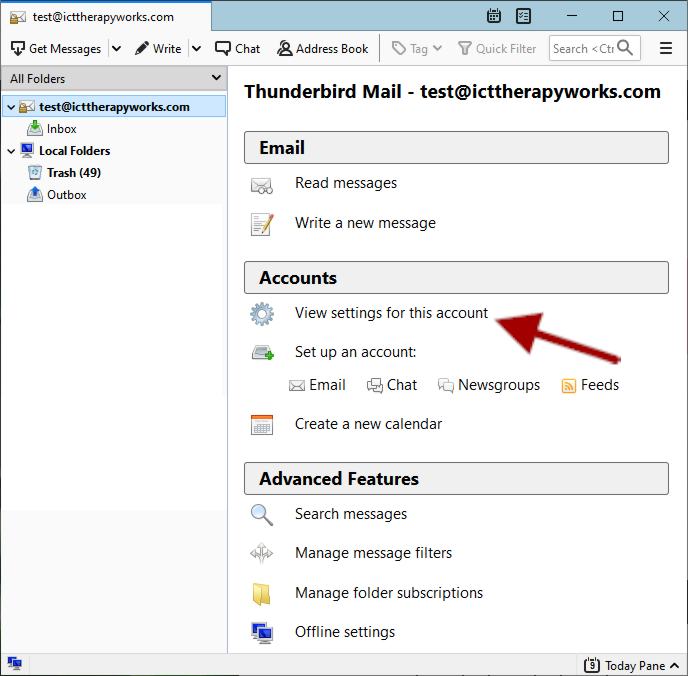
Task: Open the hamburger application menu
Action: 666,48
